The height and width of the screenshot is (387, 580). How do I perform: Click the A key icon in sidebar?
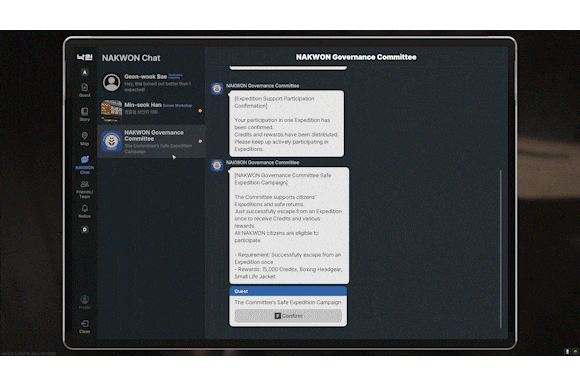85,72
